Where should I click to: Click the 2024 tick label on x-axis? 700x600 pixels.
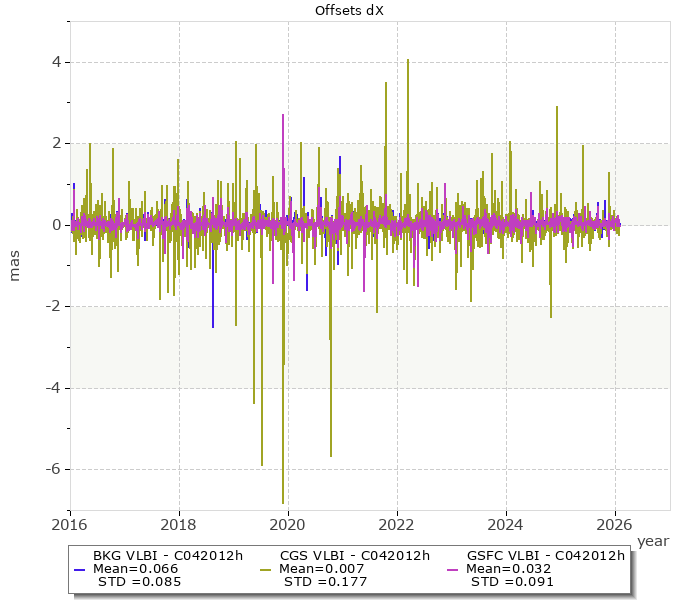[506, 523]
